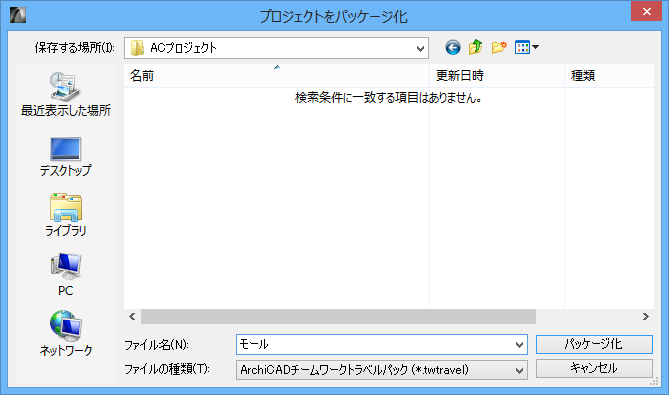
Task: Click the キャンセル button
Action: [594, 368]
